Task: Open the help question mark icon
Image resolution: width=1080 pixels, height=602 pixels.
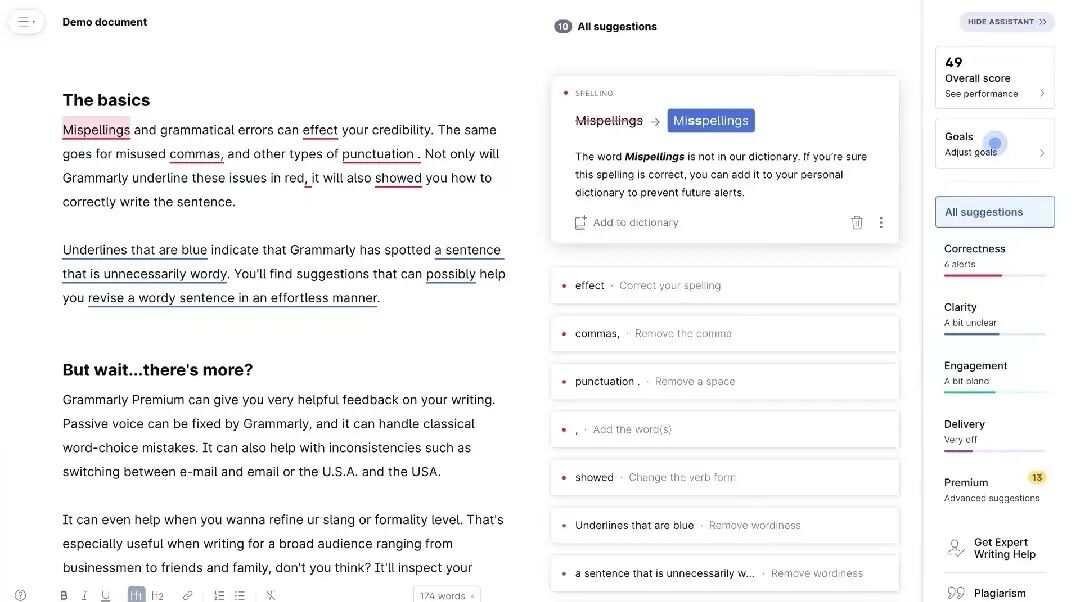Action: (x=21, y=595)
